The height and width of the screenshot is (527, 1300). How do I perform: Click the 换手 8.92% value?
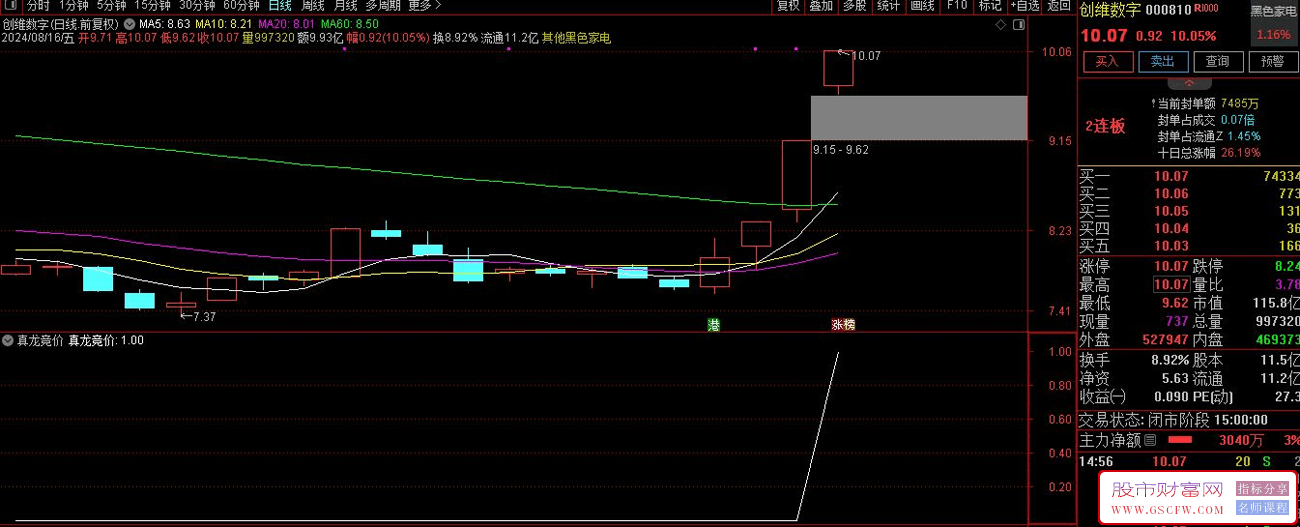point(1169,359)
